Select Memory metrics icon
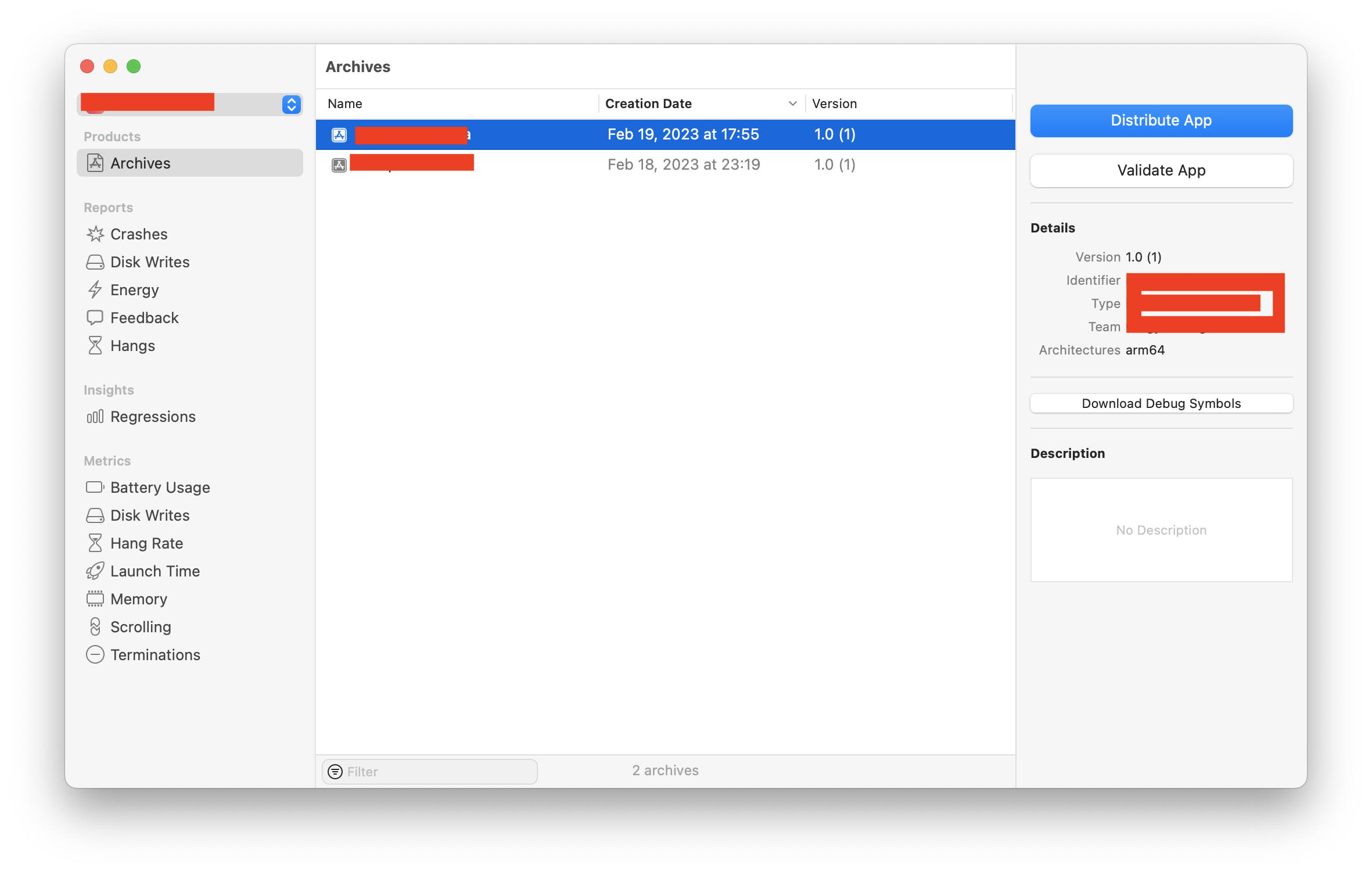Screen dimensions: 1372x874 pos(95,599)
